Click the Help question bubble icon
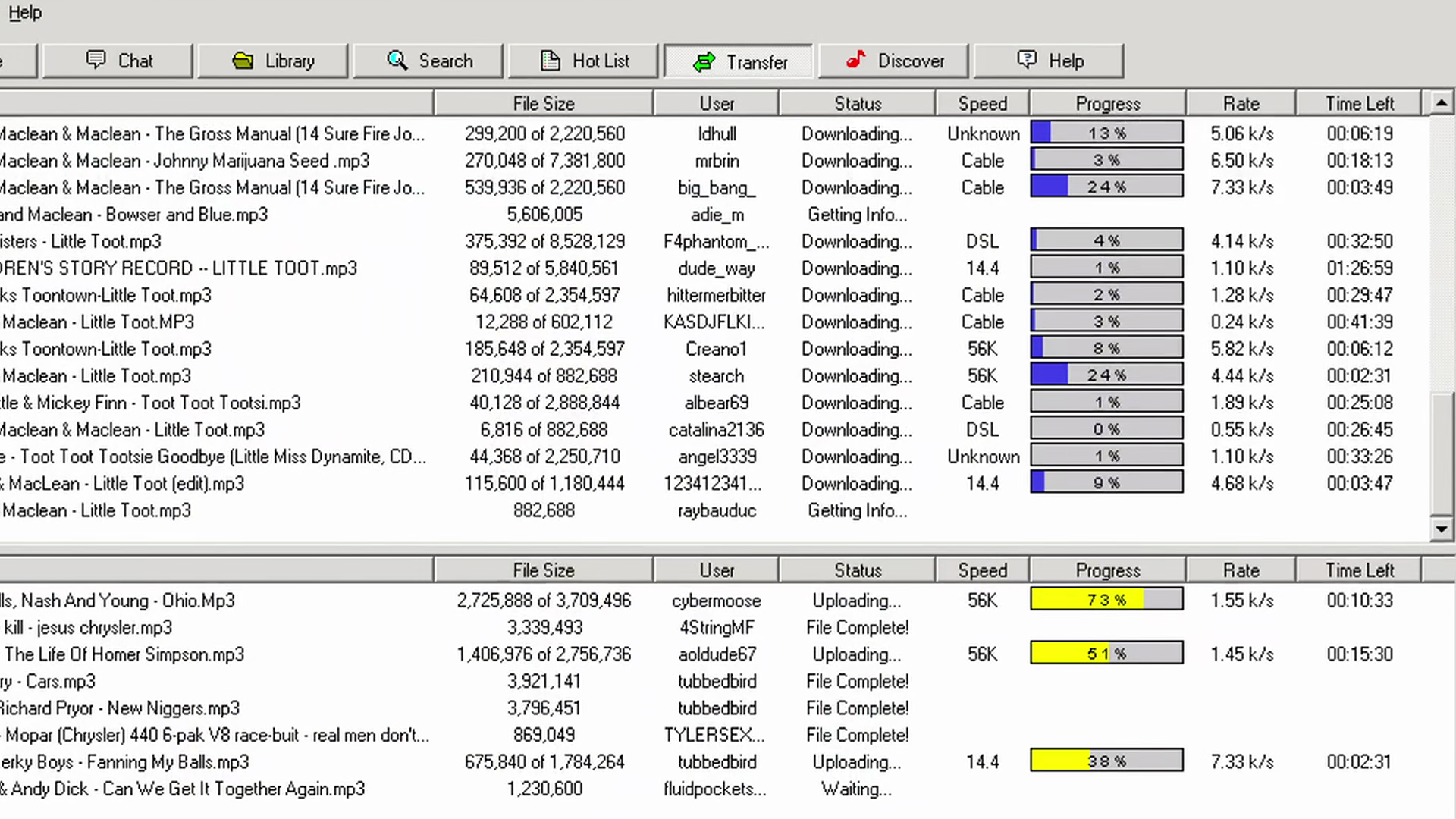This screenshot has width=1456, height=819. [x=1027, y=60]
